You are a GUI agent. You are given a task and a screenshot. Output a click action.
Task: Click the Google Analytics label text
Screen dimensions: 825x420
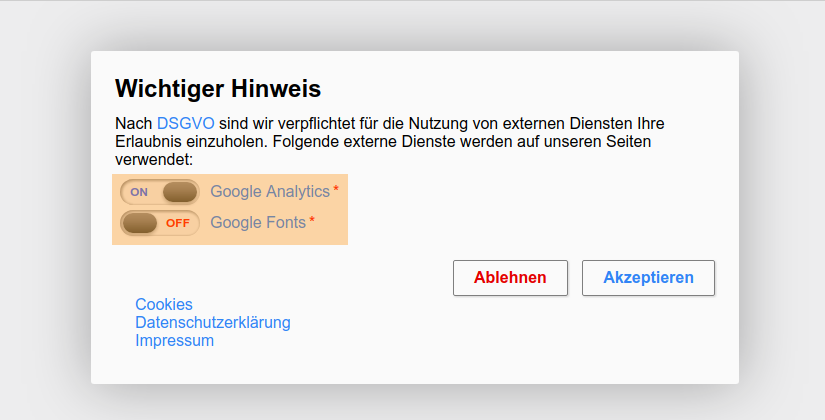click(270, 192)
